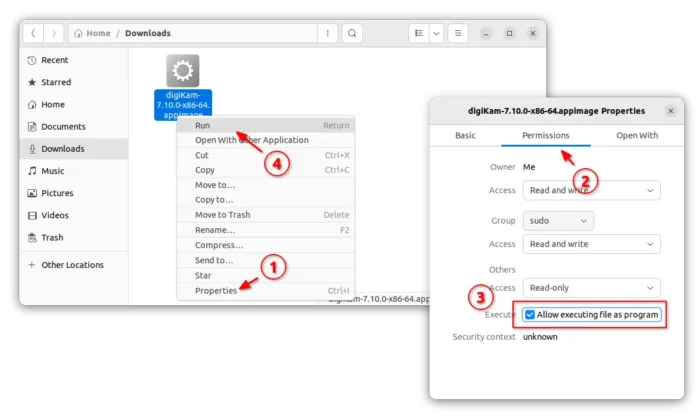Go forward with the right arrow button
Image resolution: width=700 pixels, height=418 pixels.
(54, 33)
